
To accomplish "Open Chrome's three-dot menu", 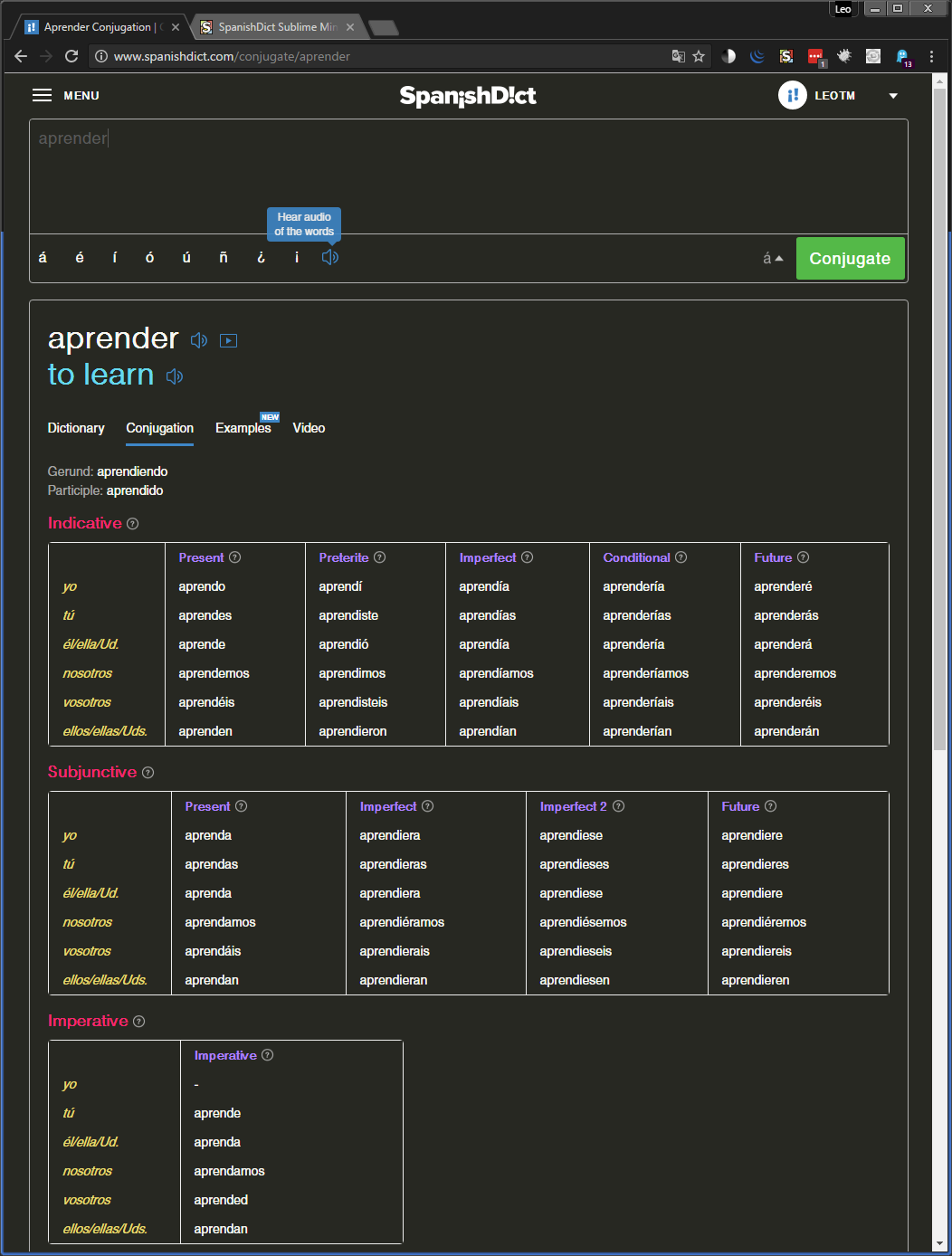I will 933,56.
